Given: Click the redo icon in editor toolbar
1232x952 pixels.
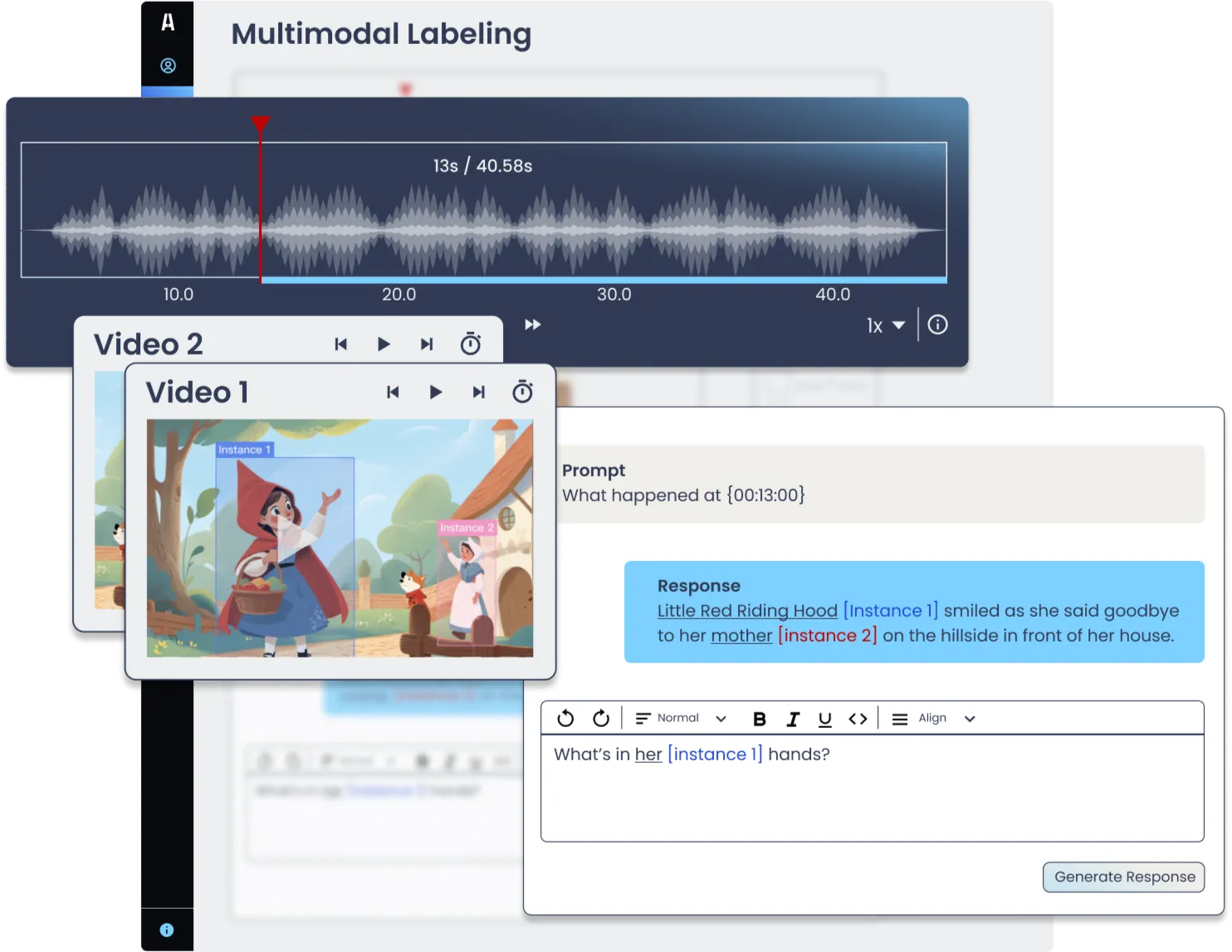Looking at the screenshot, I should [601, 718].
